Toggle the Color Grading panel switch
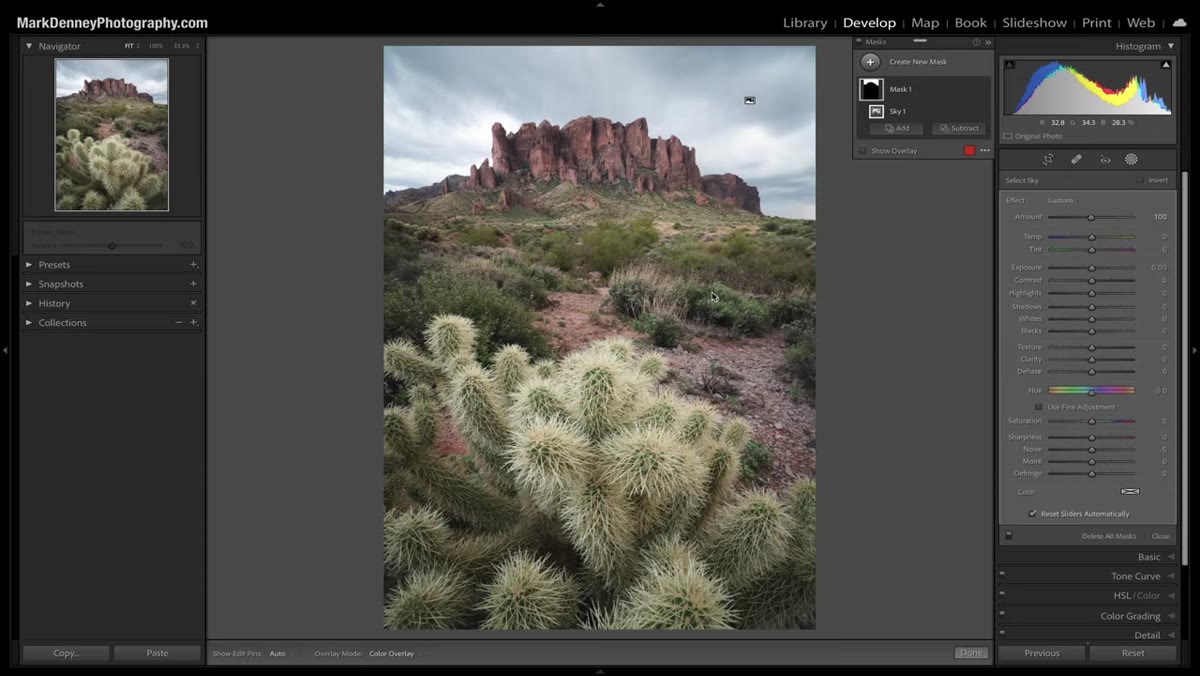The image size is (1200, 676). 1001,614
